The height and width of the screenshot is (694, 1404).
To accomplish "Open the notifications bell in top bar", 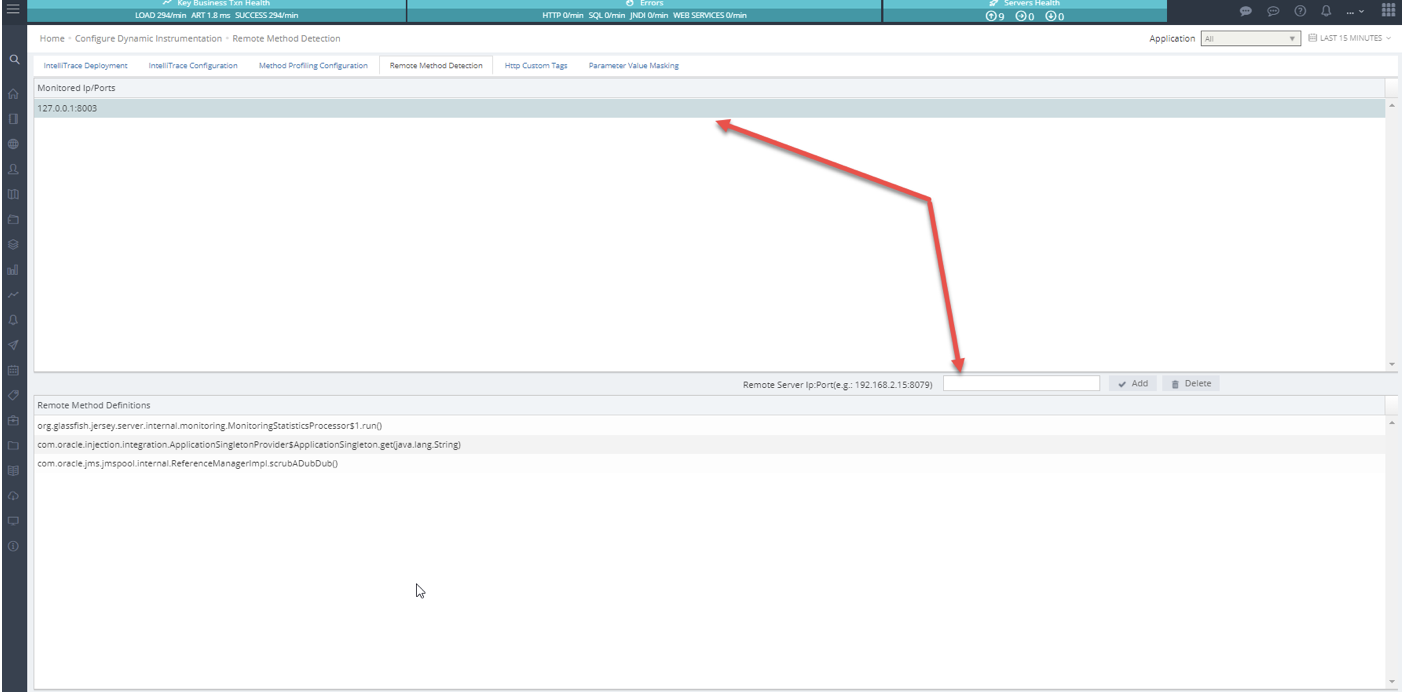I will 1326,11.
